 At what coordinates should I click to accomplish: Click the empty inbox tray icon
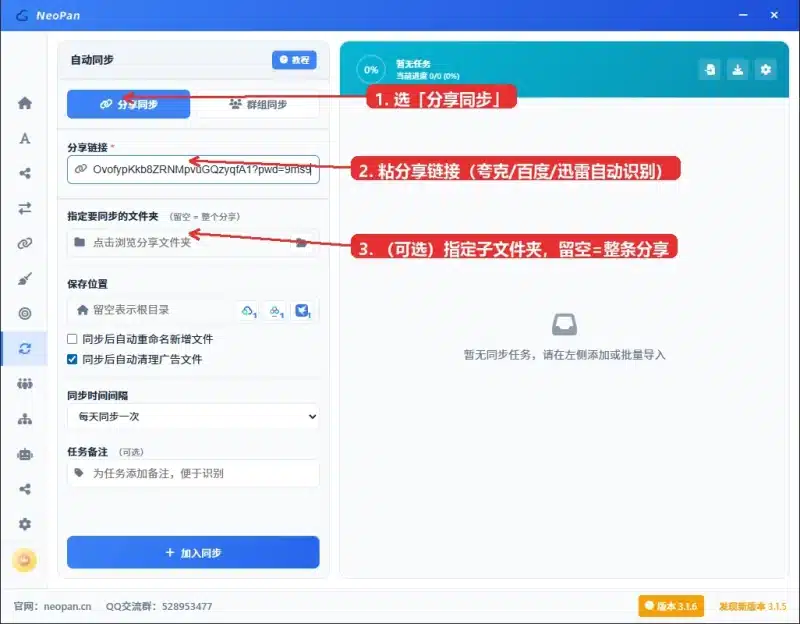(x=564, y=325)
